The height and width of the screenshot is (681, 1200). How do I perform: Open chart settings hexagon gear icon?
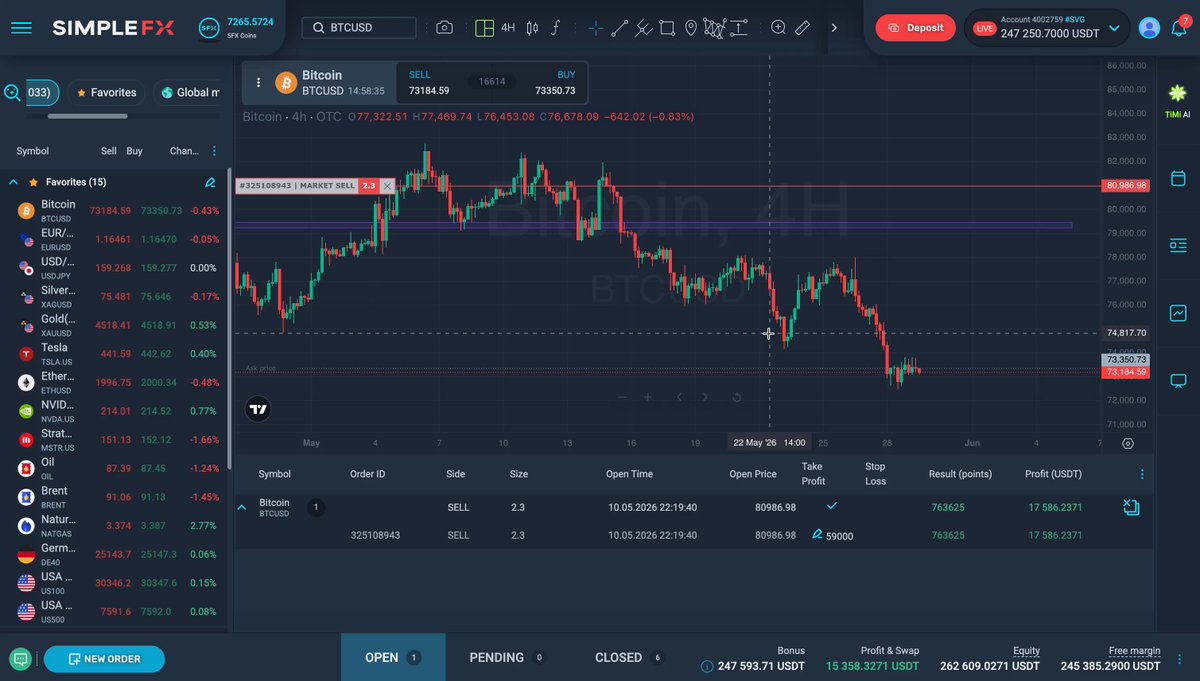coord(1128,443)
